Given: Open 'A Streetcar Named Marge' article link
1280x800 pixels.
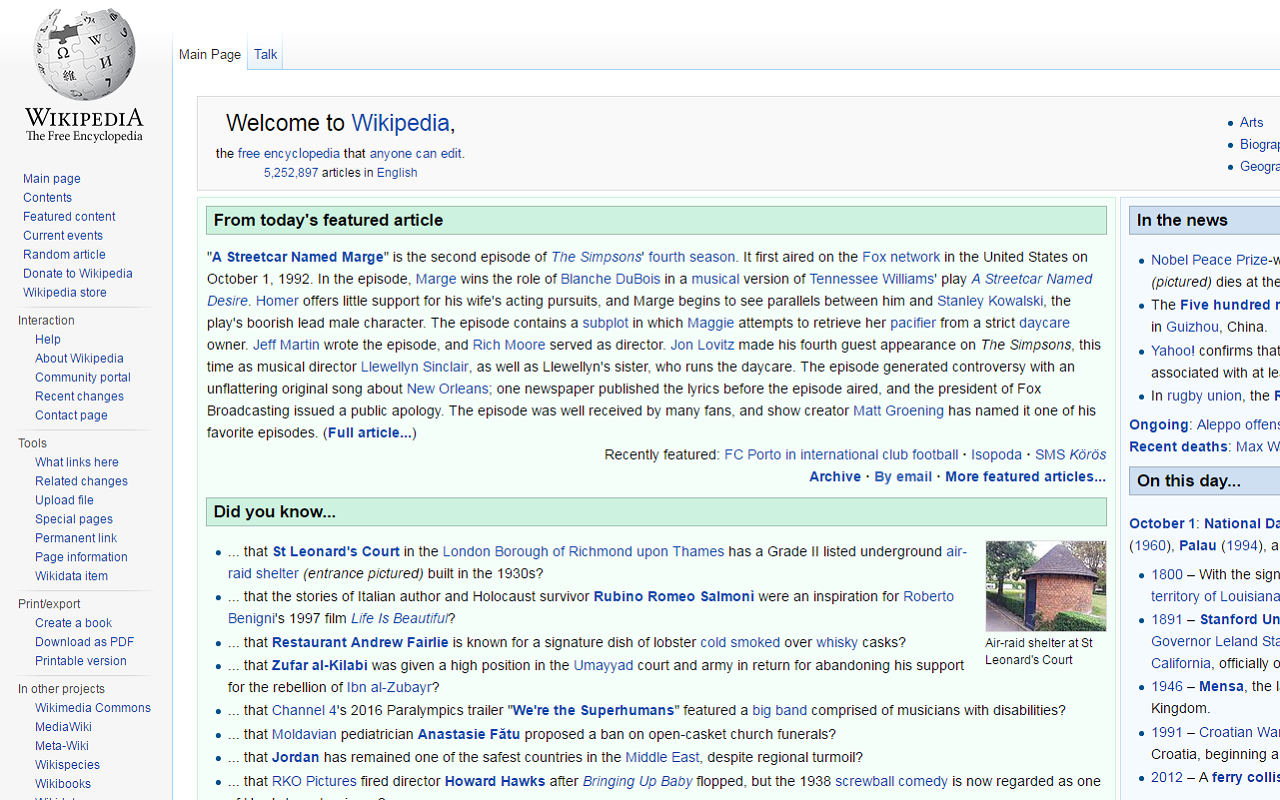Looking at the screenshot, I should [x=298, y=258].
